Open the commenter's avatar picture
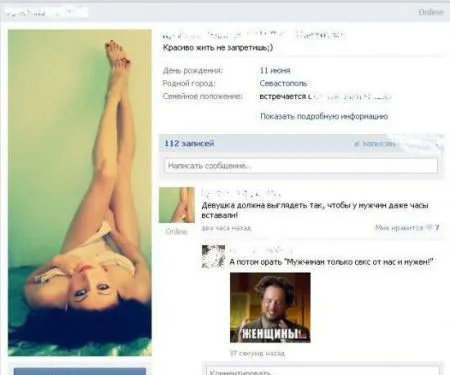This screenshot has width=450, height=375. coord(213,256)
